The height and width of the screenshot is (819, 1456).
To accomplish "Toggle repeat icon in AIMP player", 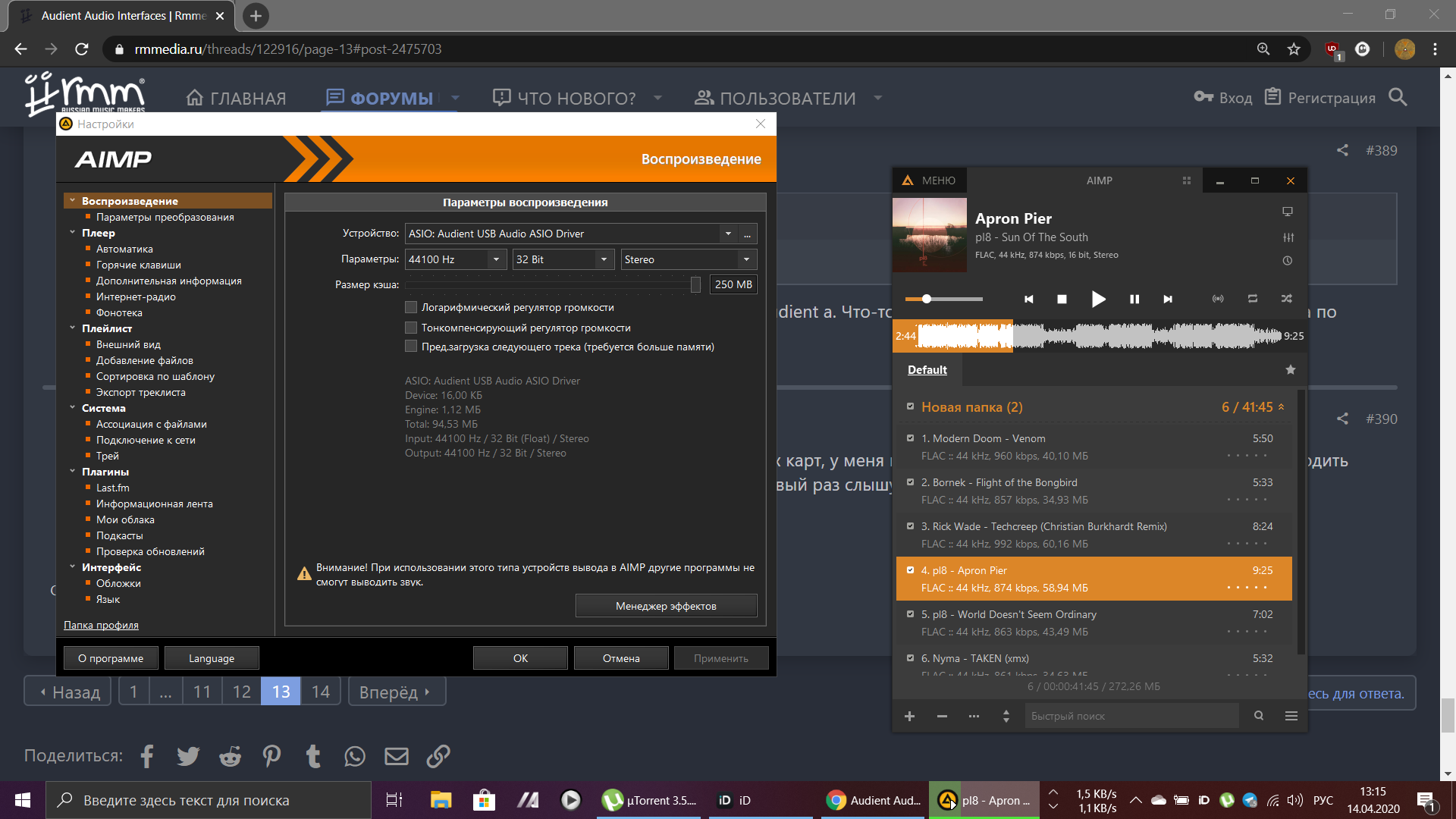I will pos(1253,299).
